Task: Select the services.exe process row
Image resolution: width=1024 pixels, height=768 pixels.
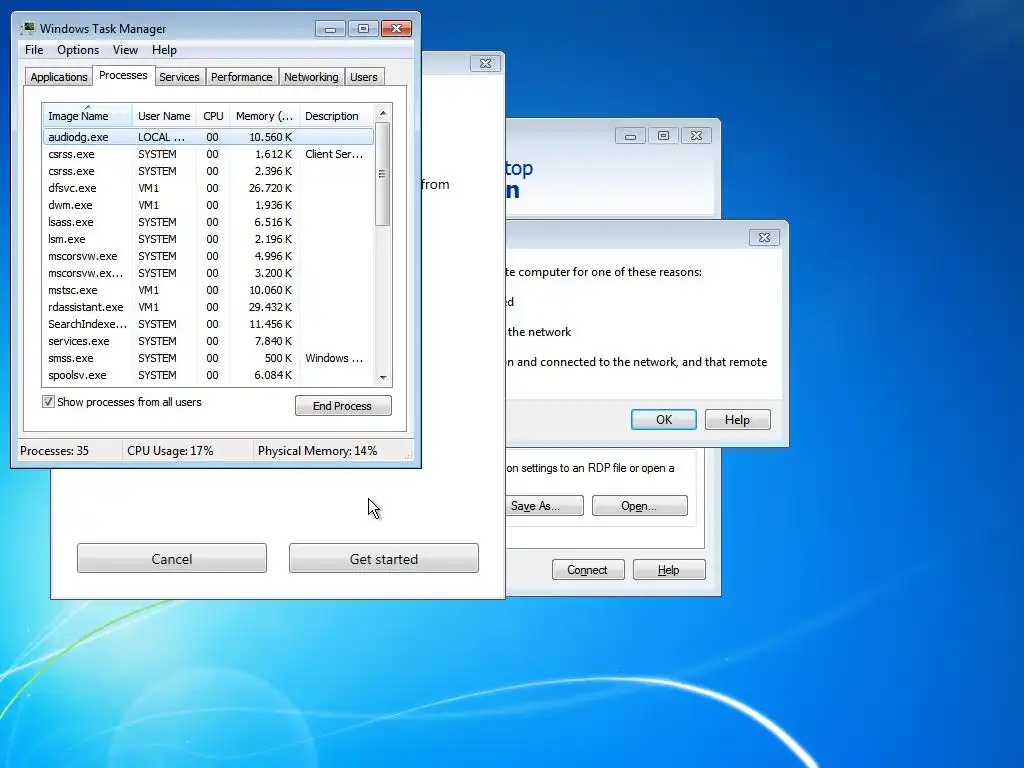Action: pyautogui.click(x=208, y=341)
